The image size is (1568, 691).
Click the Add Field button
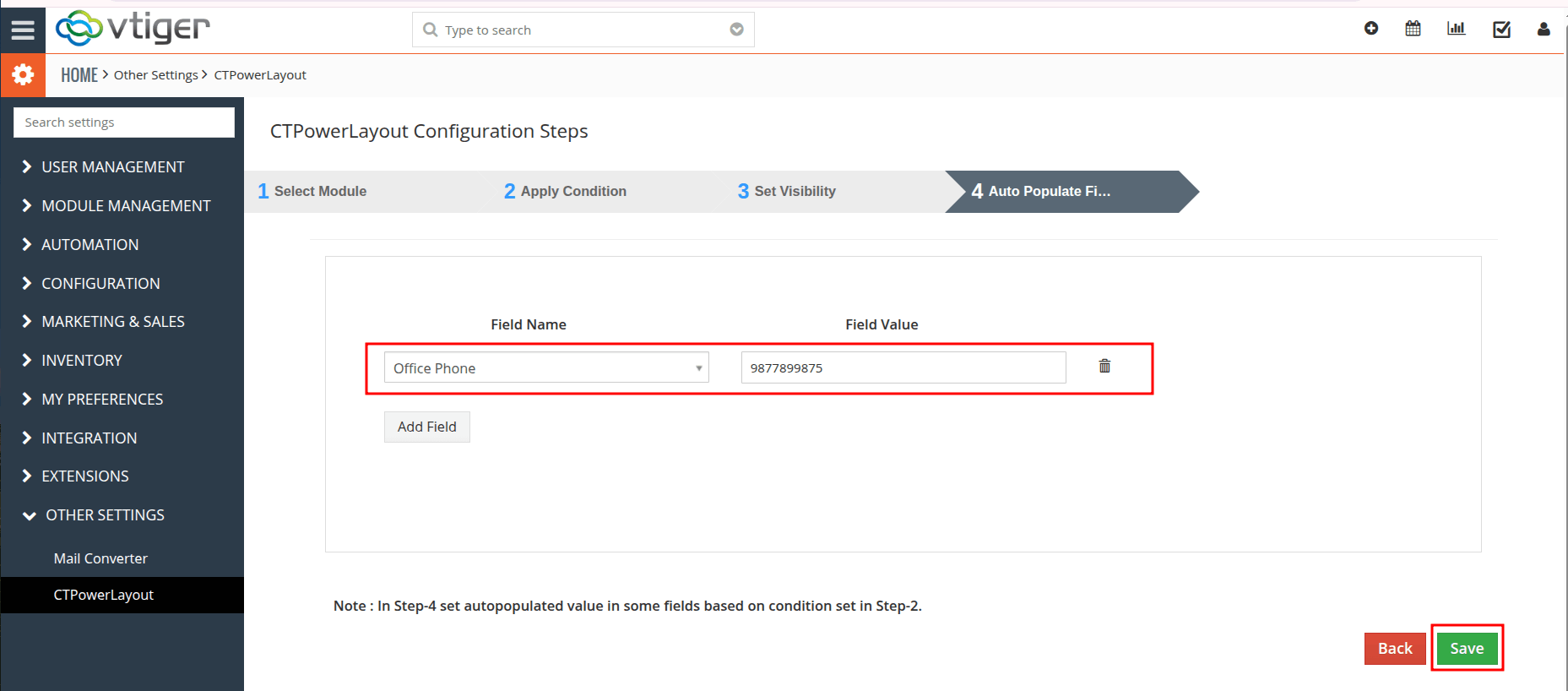pyautogui.click(x=427, y=427)
